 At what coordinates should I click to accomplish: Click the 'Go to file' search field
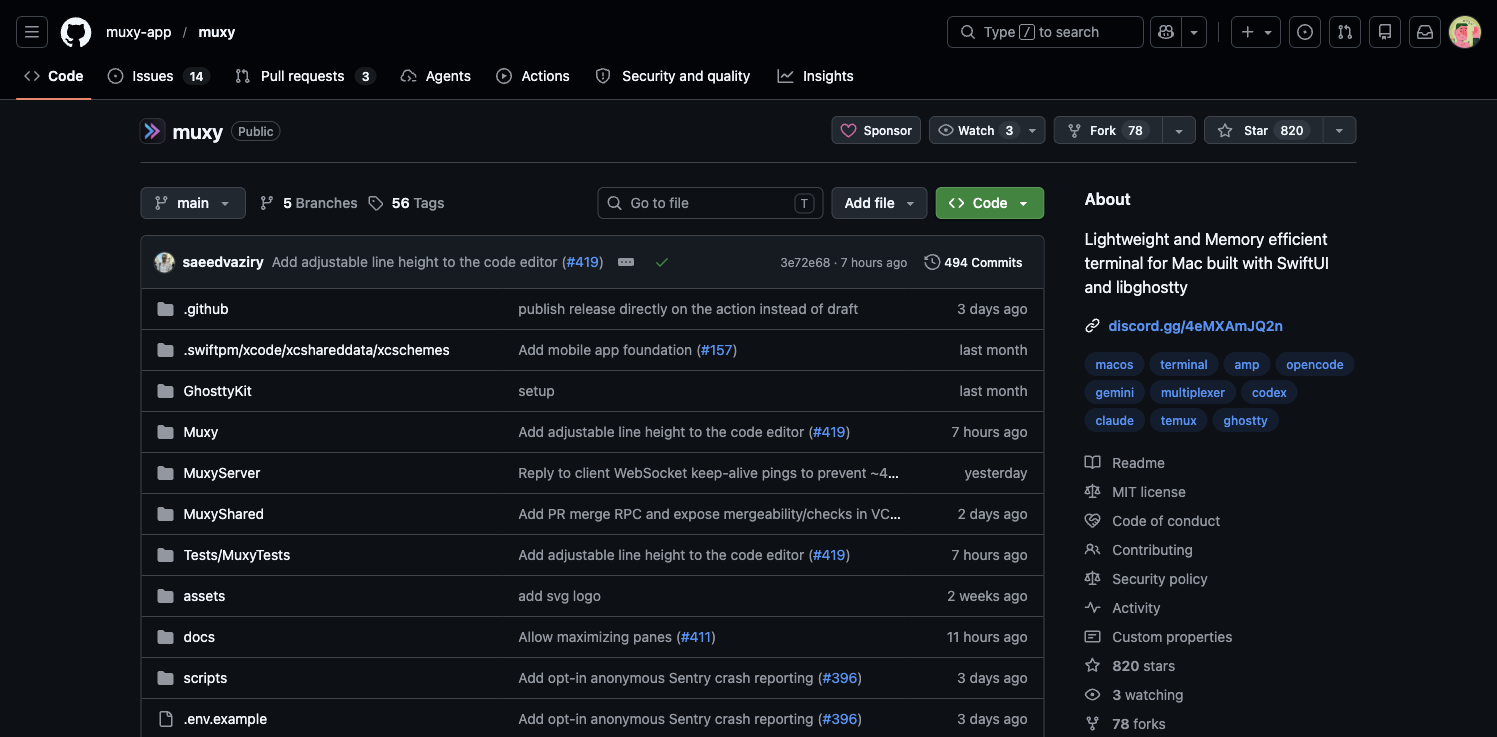(710, 203)
